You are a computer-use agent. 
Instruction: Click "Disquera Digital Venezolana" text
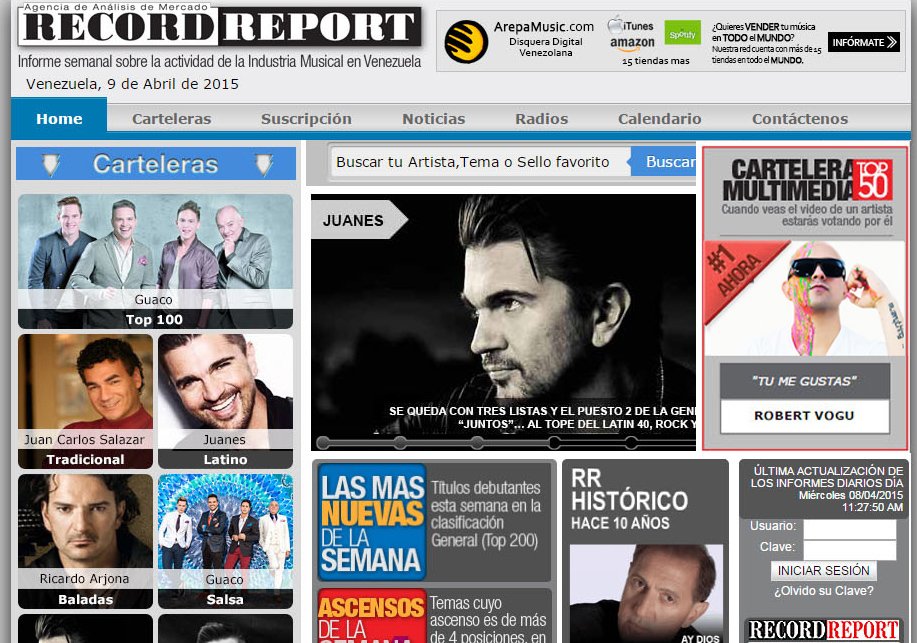point(546,47)
